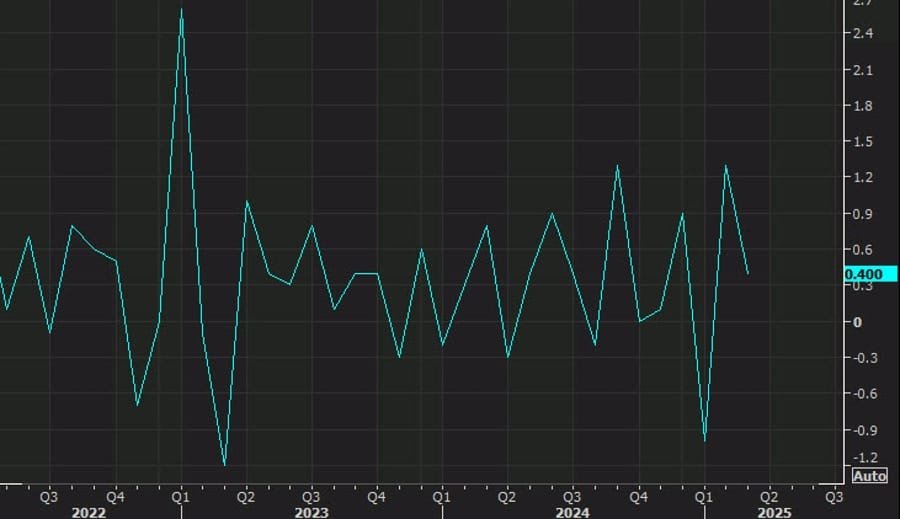The width and height of the screenshot is (900, 519).
Task: Click the 2025 year label on the time axis
Action: click(774, 512)
